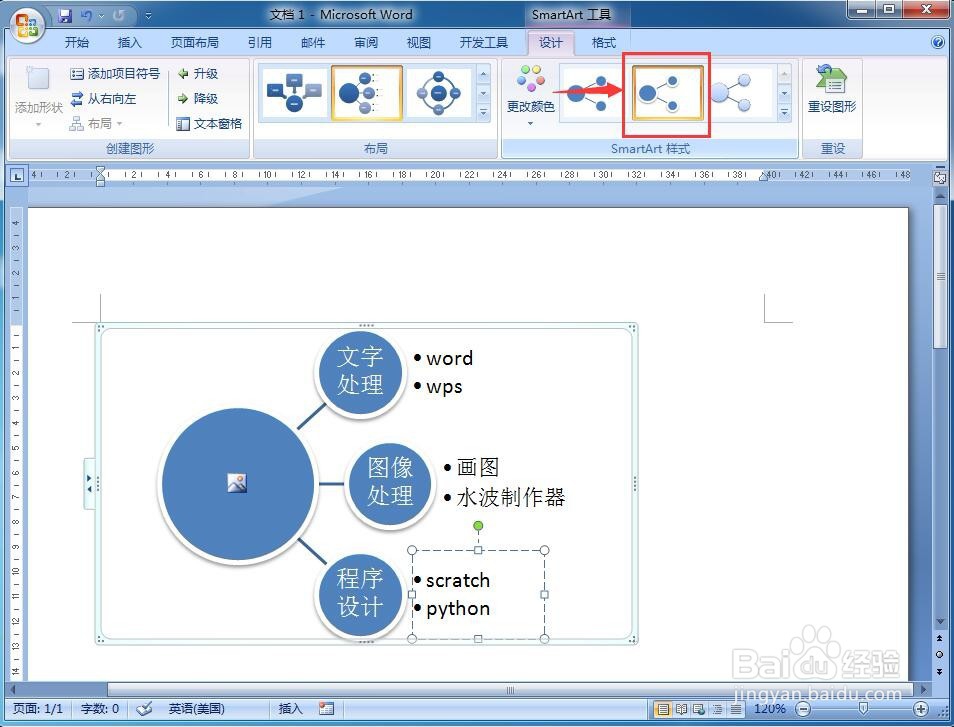Click 添加项目符号 button
This screenshot has width=954, height=727.
click(115, 74)
